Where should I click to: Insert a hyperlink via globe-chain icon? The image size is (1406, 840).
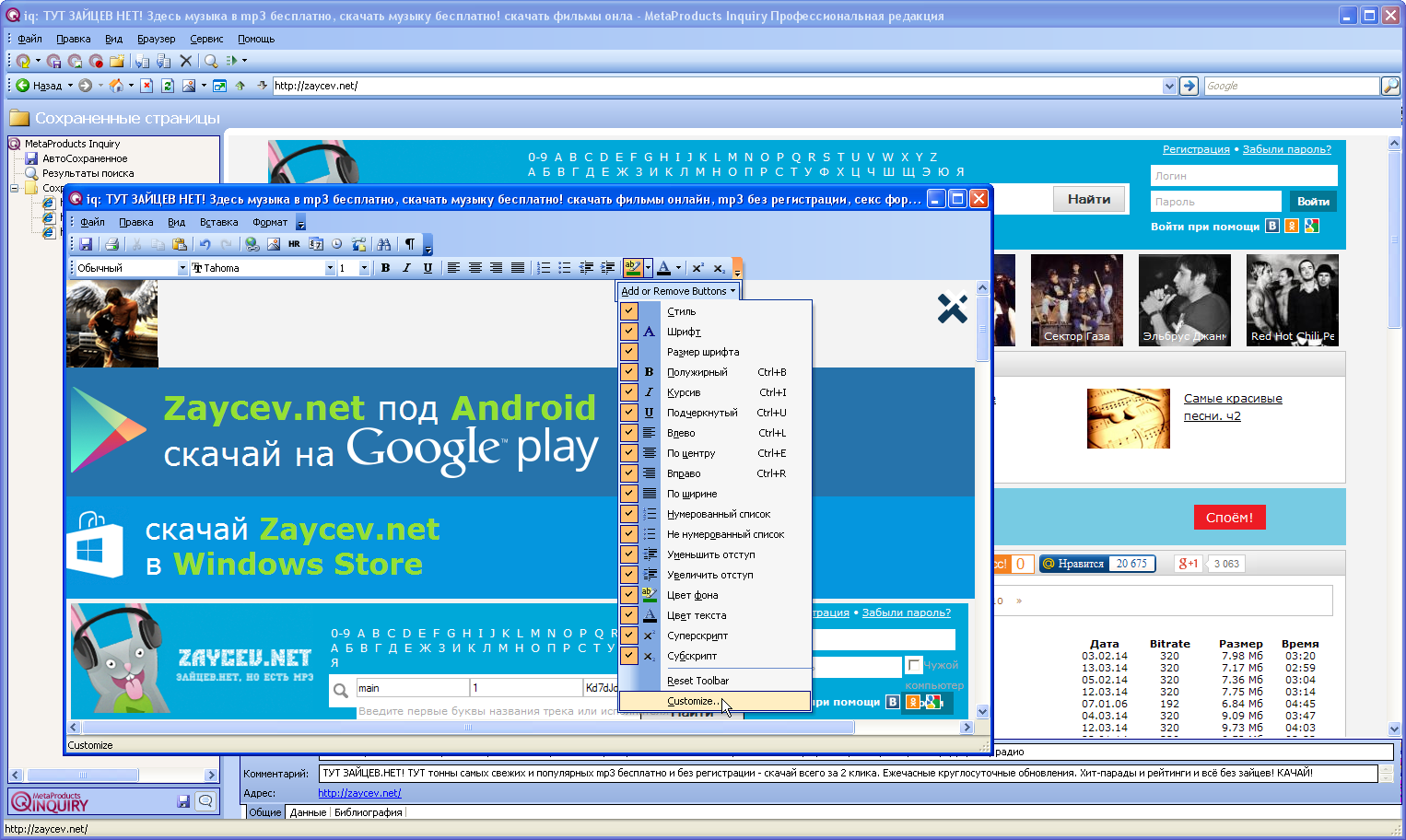tap(252, 244)
